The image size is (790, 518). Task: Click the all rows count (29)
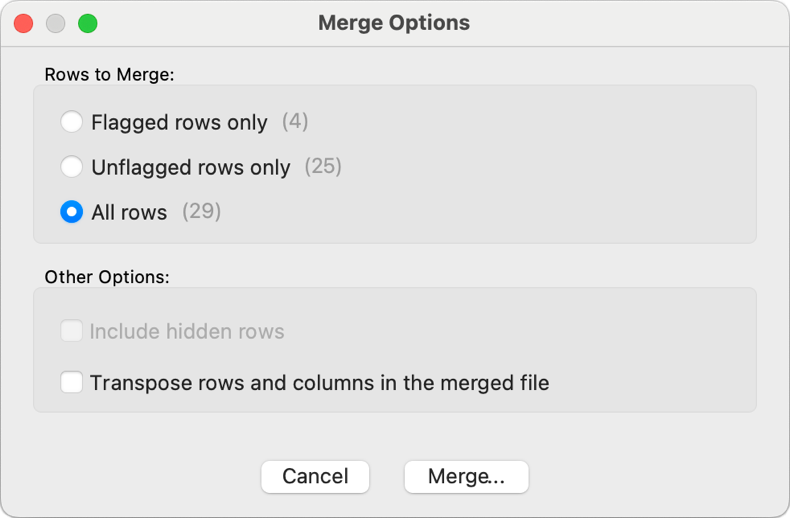[201, 212]
